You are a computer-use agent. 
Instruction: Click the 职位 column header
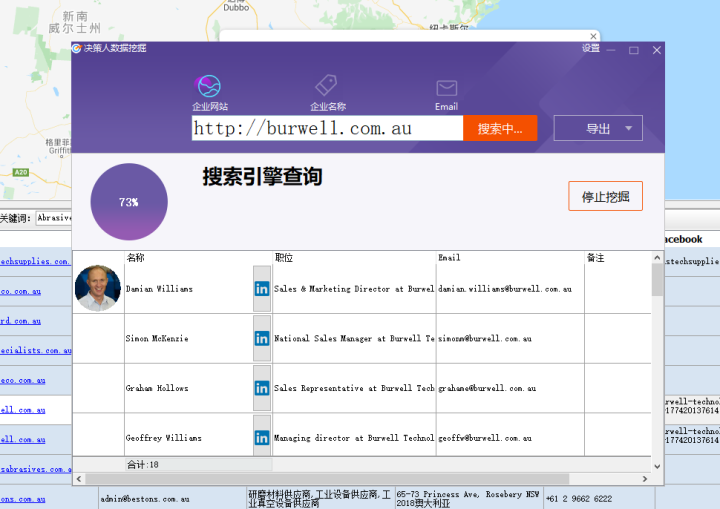(x=354, y=258)
